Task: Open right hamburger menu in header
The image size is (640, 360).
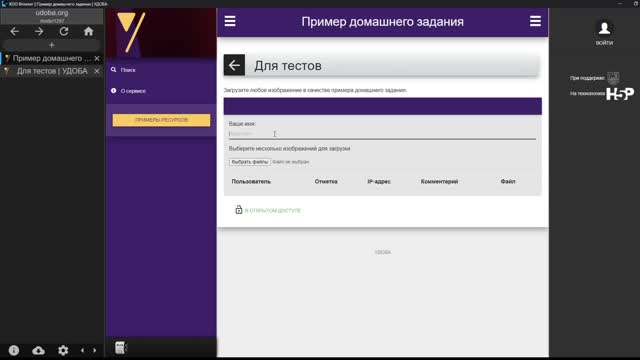Action: click(x=535, y=21)
